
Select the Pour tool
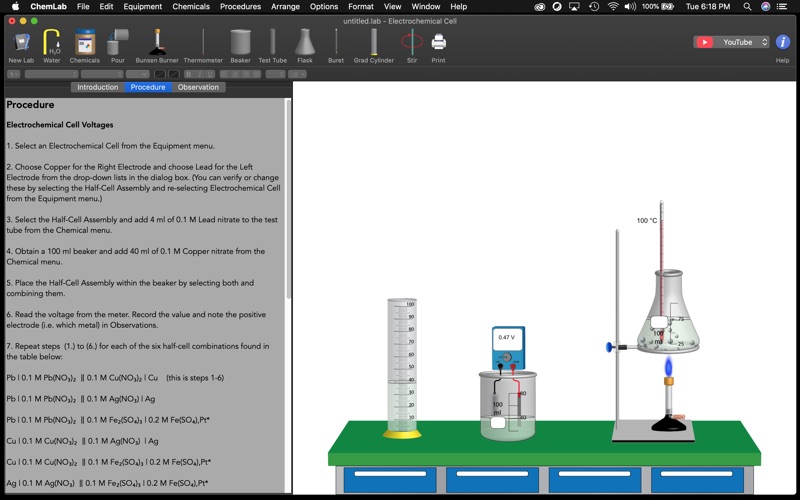pos(117,46)
